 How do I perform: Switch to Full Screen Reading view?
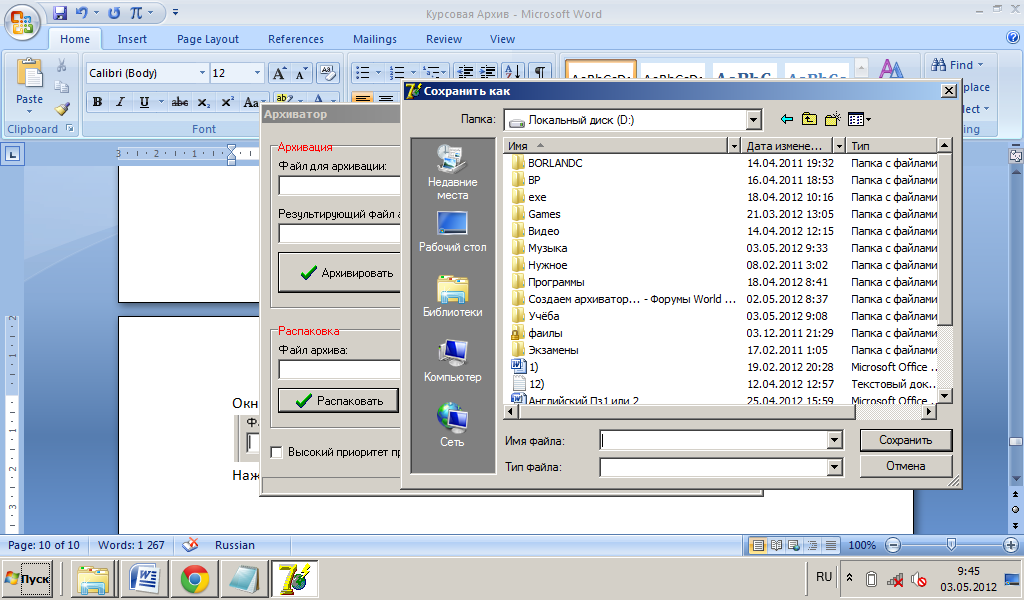tap(776, 545)
